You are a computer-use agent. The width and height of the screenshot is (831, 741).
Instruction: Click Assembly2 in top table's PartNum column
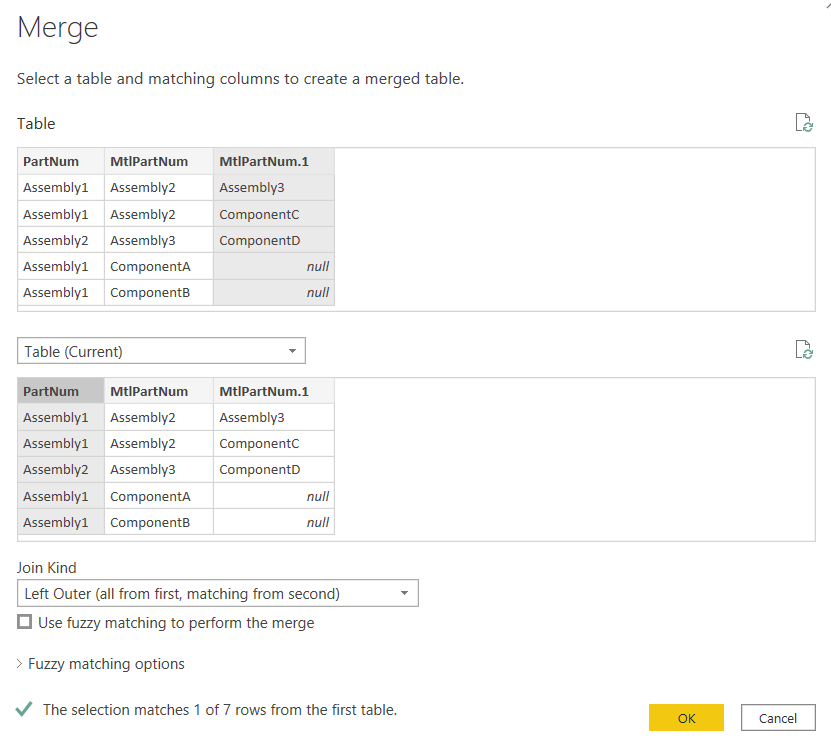[61, 240]
